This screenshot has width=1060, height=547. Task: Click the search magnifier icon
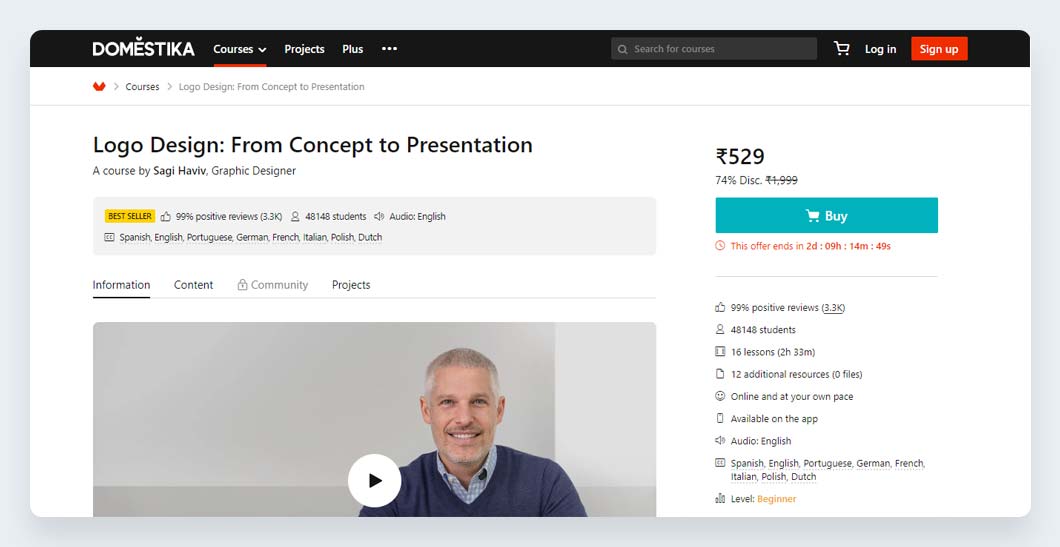623,49
